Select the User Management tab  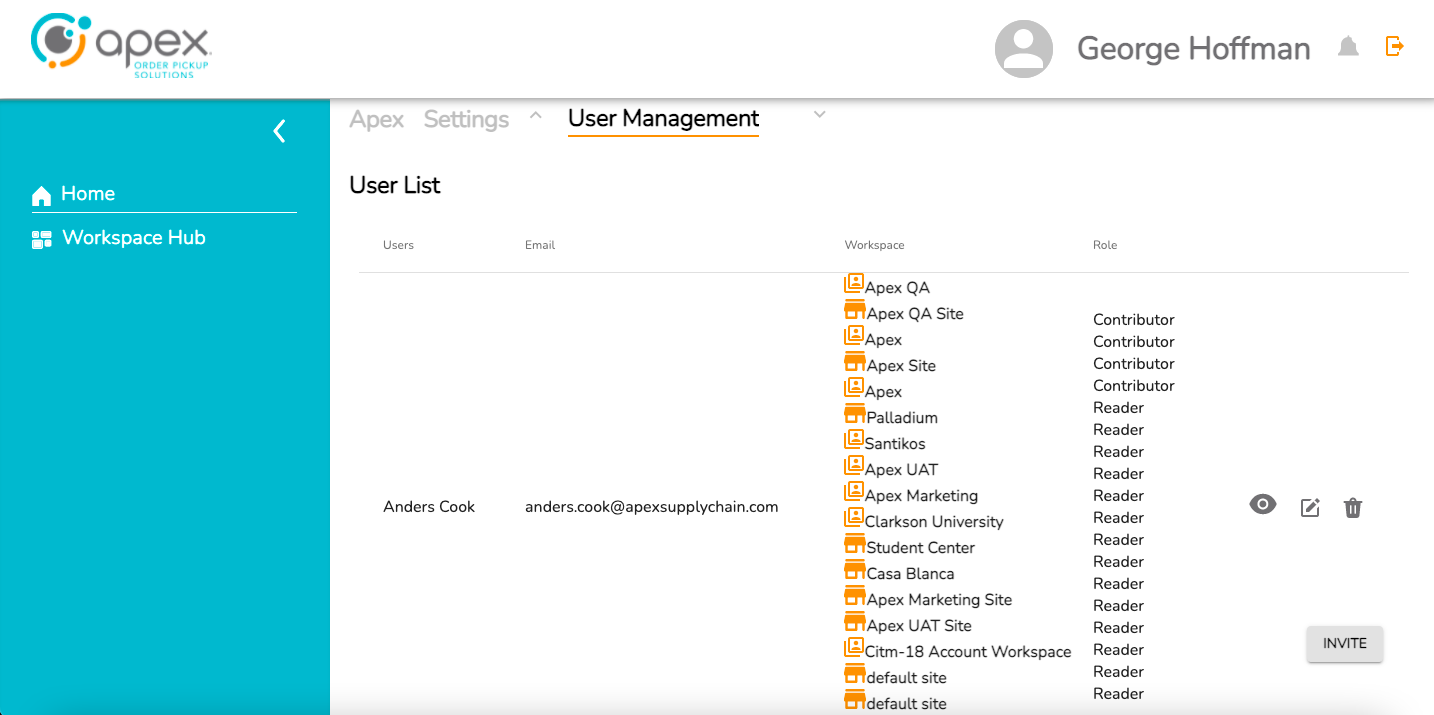click(663, 119)
